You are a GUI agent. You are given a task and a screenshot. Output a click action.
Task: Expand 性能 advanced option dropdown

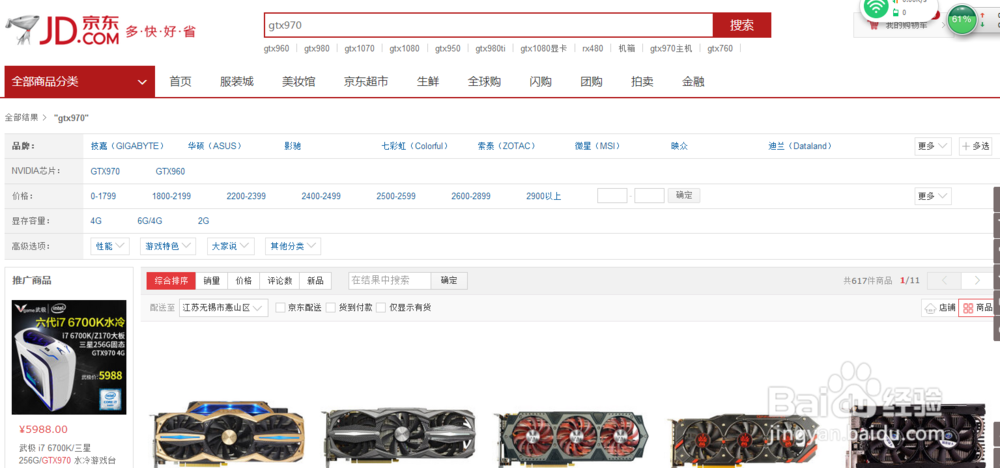110,246
